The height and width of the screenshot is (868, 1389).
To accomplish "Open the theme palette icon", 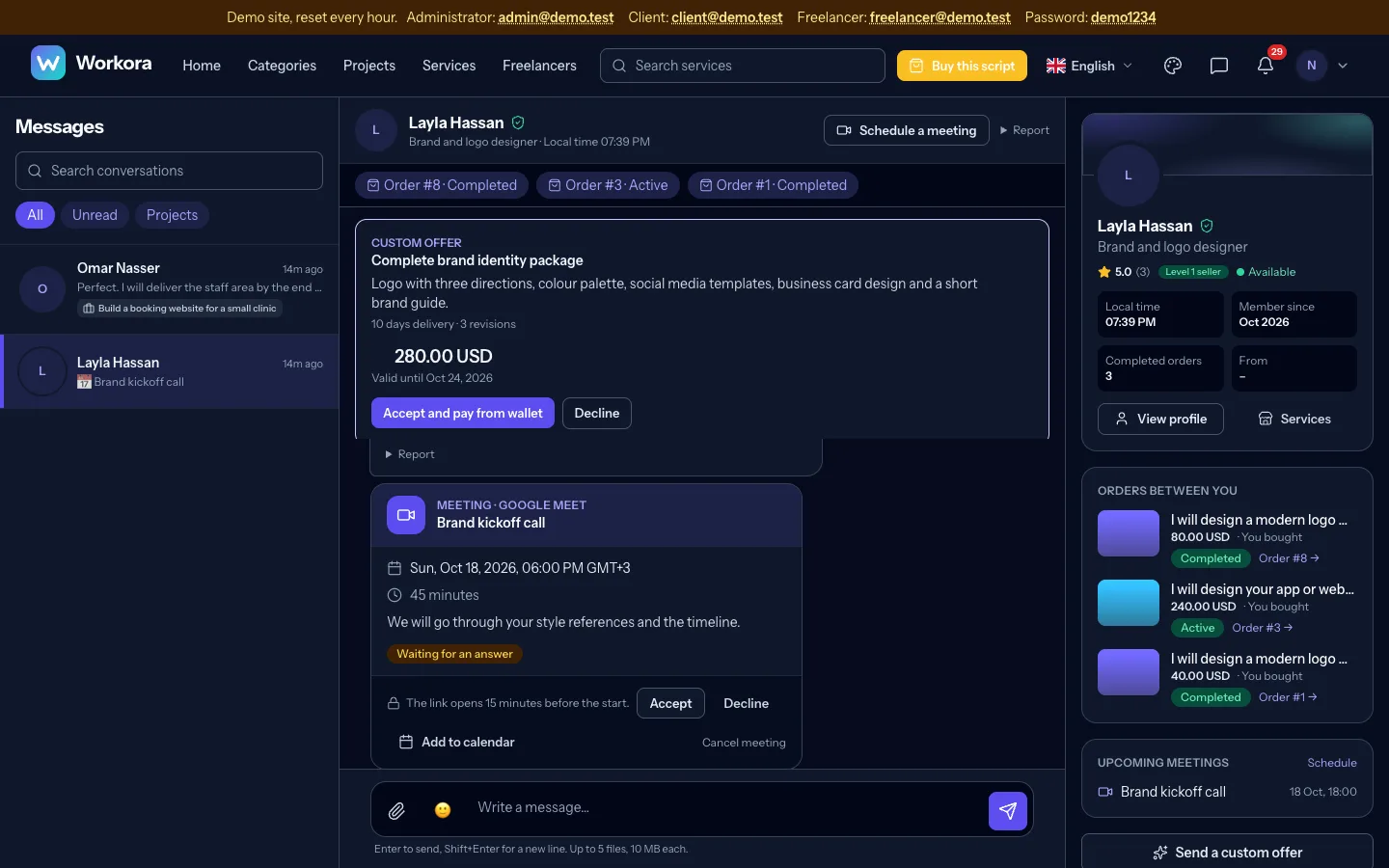I will click(x=1173, y=66).
